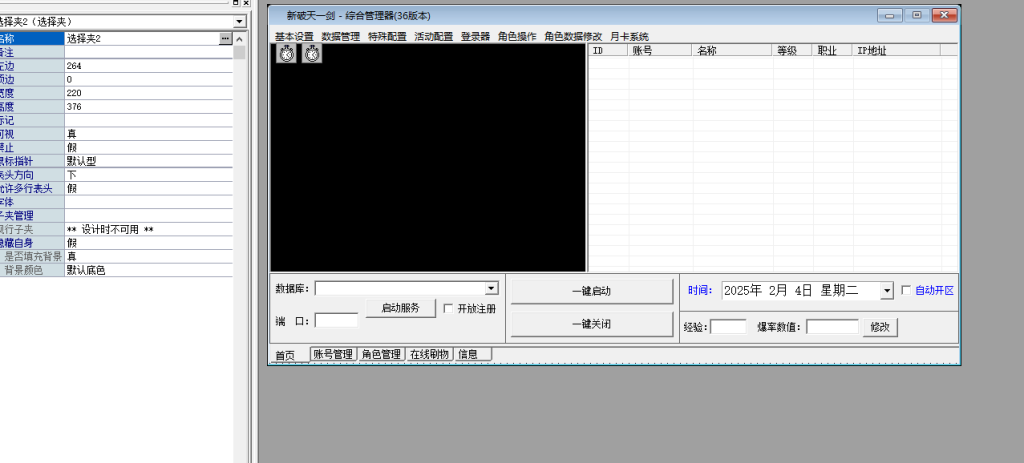The image size is (1024, 463).
Task: Switch to the 信息 tab
Action: [x=473, y=354]
